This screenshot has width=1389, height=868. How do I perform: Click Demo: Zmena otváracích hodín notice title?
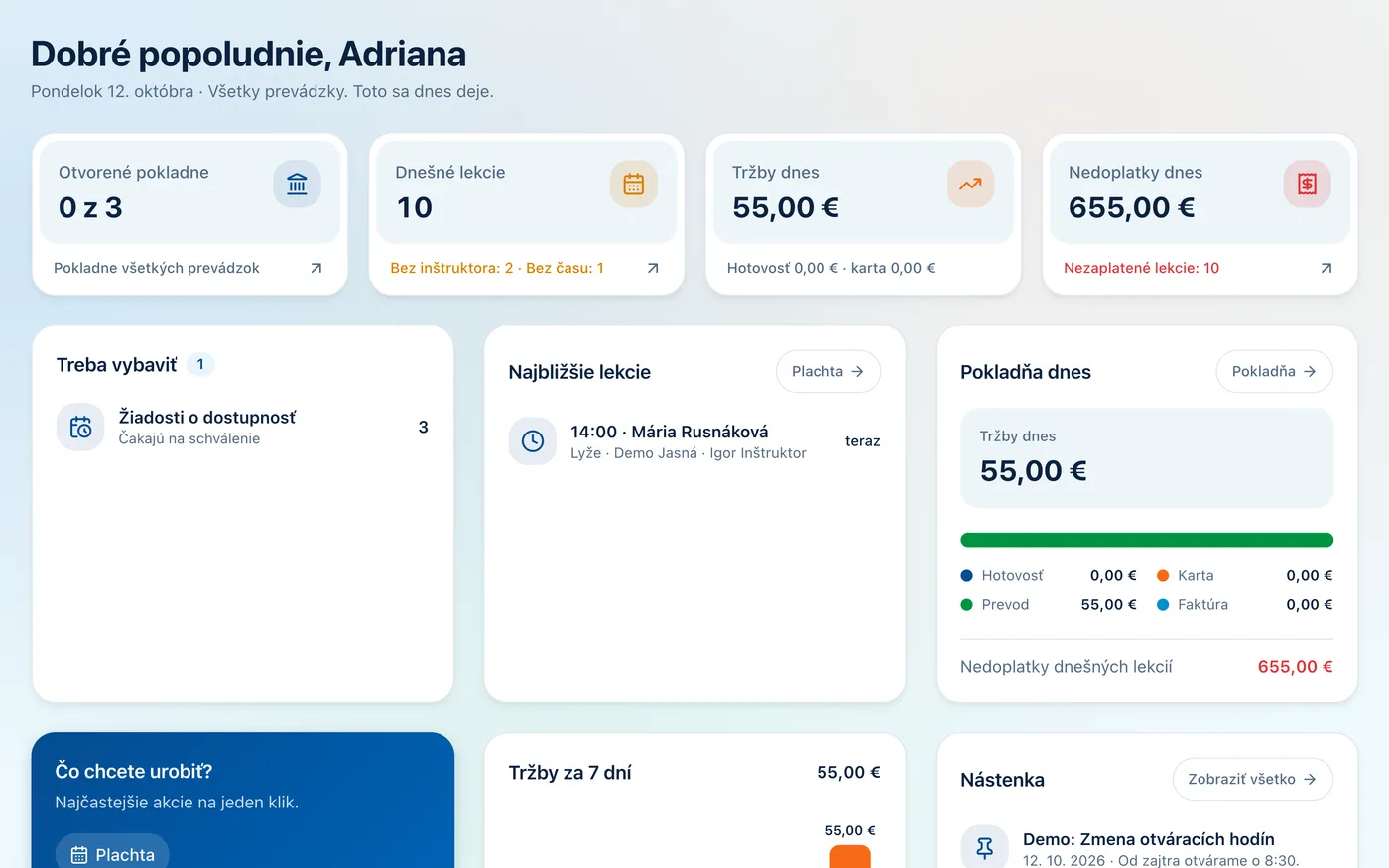1149,839
